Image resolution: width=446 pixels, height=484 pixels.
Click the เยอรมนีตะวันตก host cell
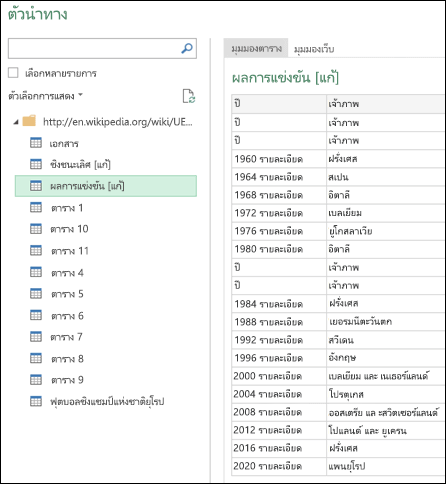pos(386,322)
